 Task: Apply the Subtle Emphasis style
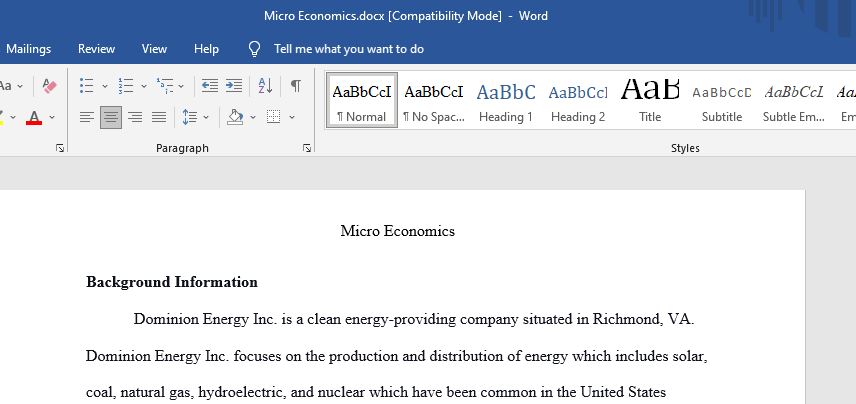click(794, 100)
